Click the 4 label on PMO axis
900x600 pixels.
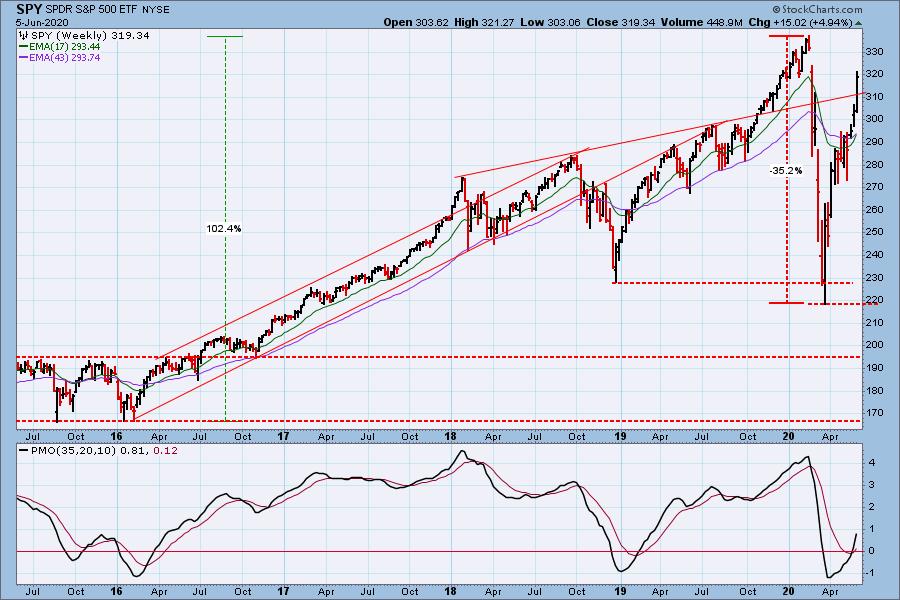click(871, 462)
